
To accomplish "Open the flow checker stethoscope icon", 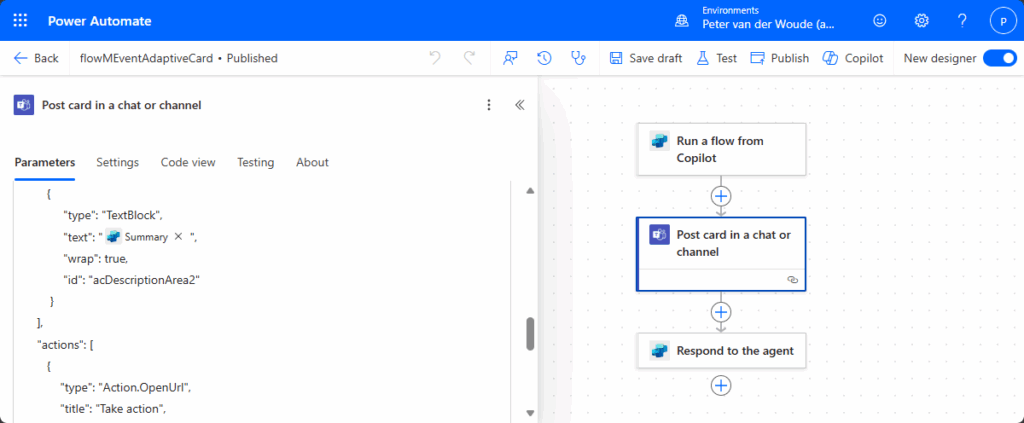I will 578,58.
